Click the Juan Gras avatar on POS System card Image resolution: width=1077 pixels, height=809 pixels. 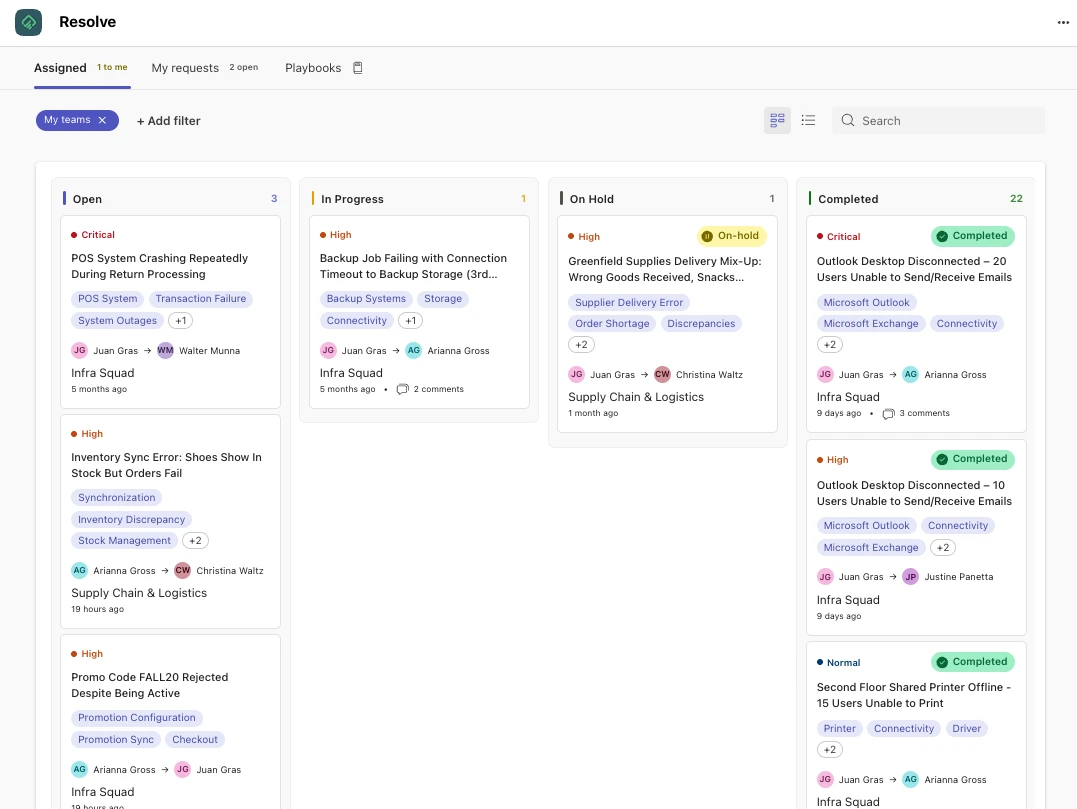pyautogui.click(x=80, y=350)
